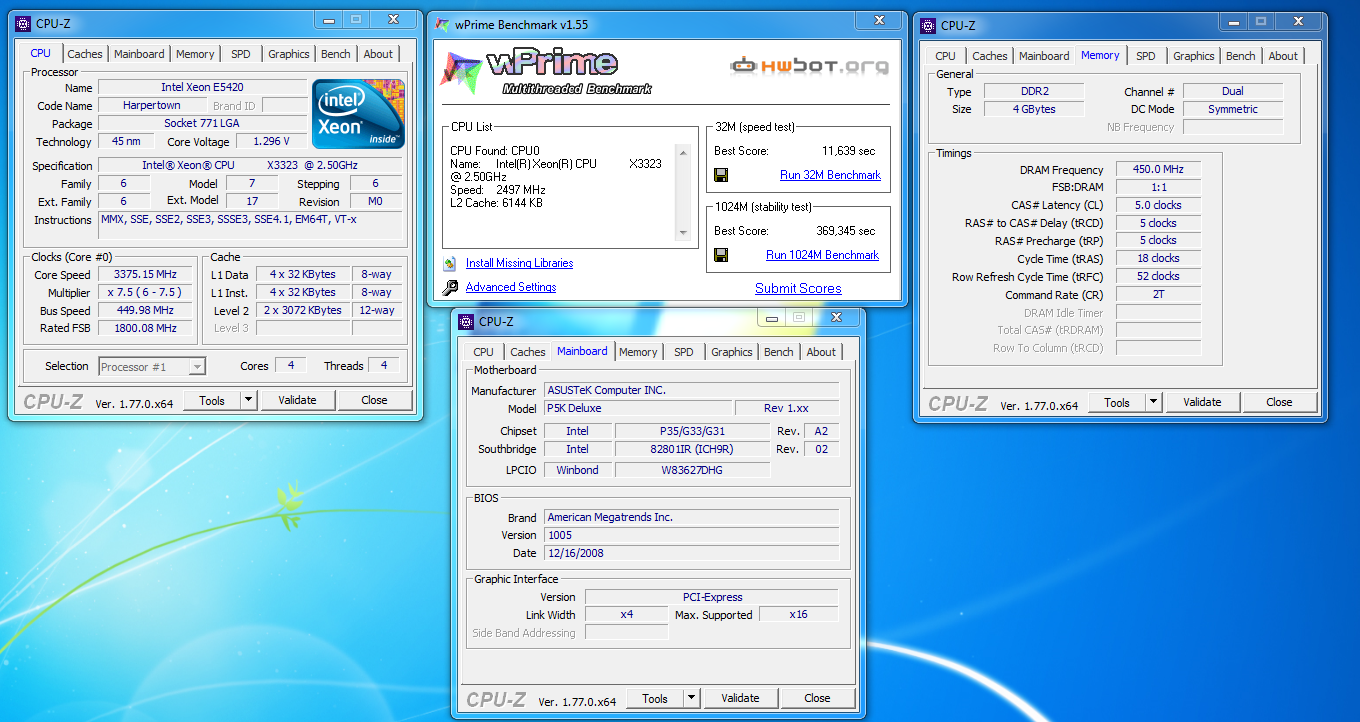Viewport: 1360px width, 722px height.
Task: Open SPD tab in Mainboard window
Action: (684, 352)
